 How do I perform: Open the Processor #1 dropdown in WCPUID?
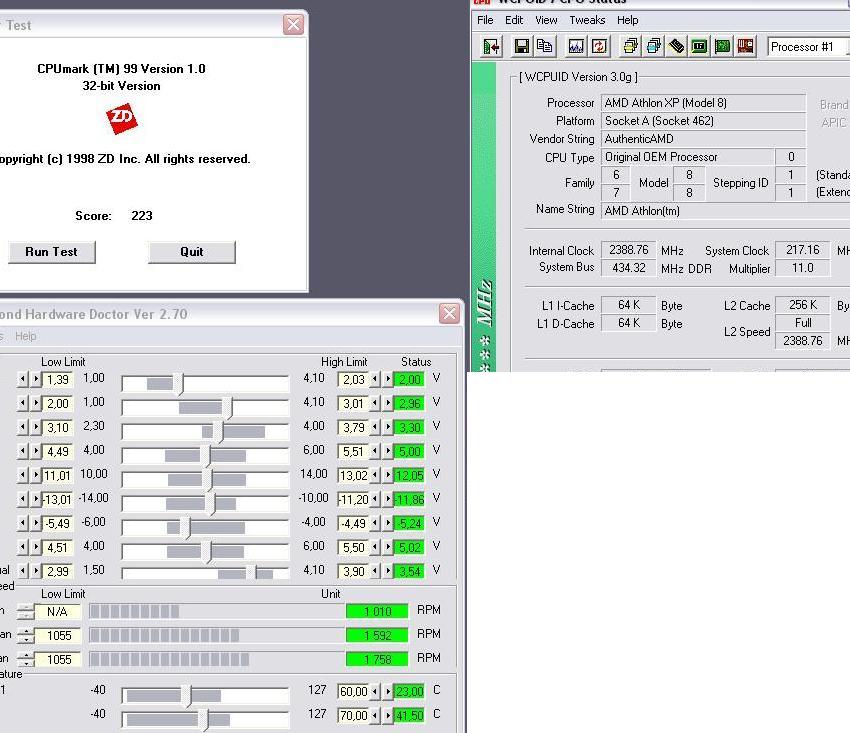point(808,47)
